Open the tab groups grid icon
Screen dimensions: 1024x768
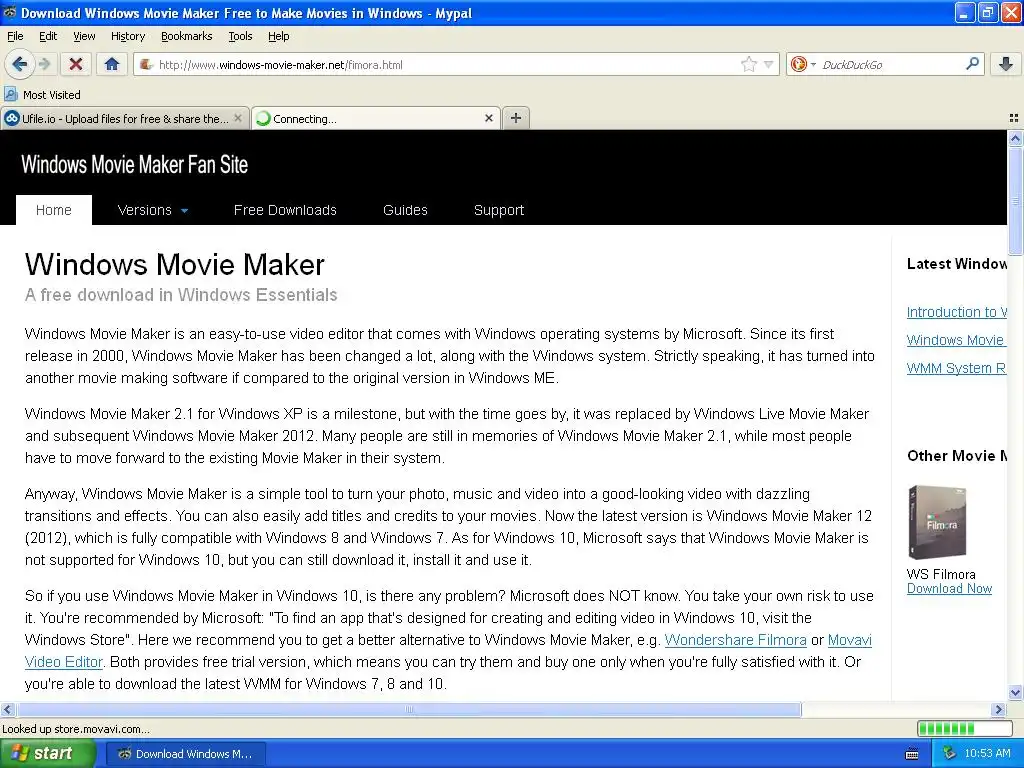[1014, 118]
